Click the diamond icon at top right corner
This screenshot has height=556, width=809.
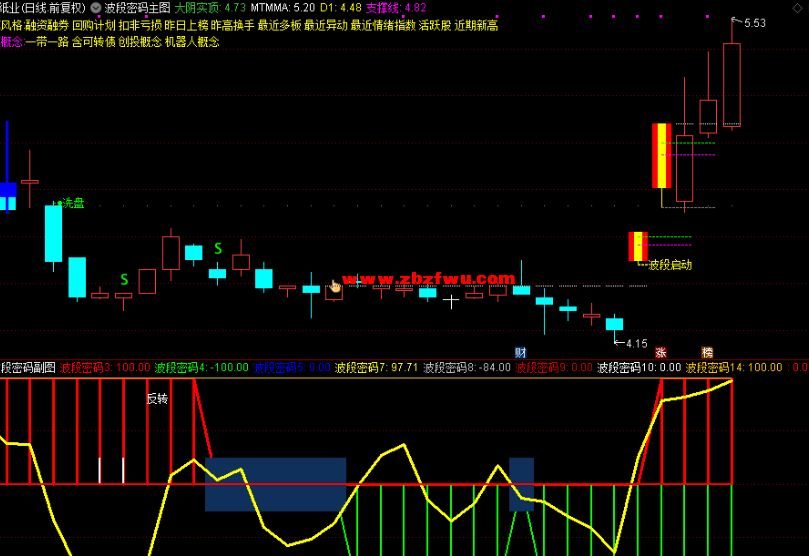(x=797, y=8)
